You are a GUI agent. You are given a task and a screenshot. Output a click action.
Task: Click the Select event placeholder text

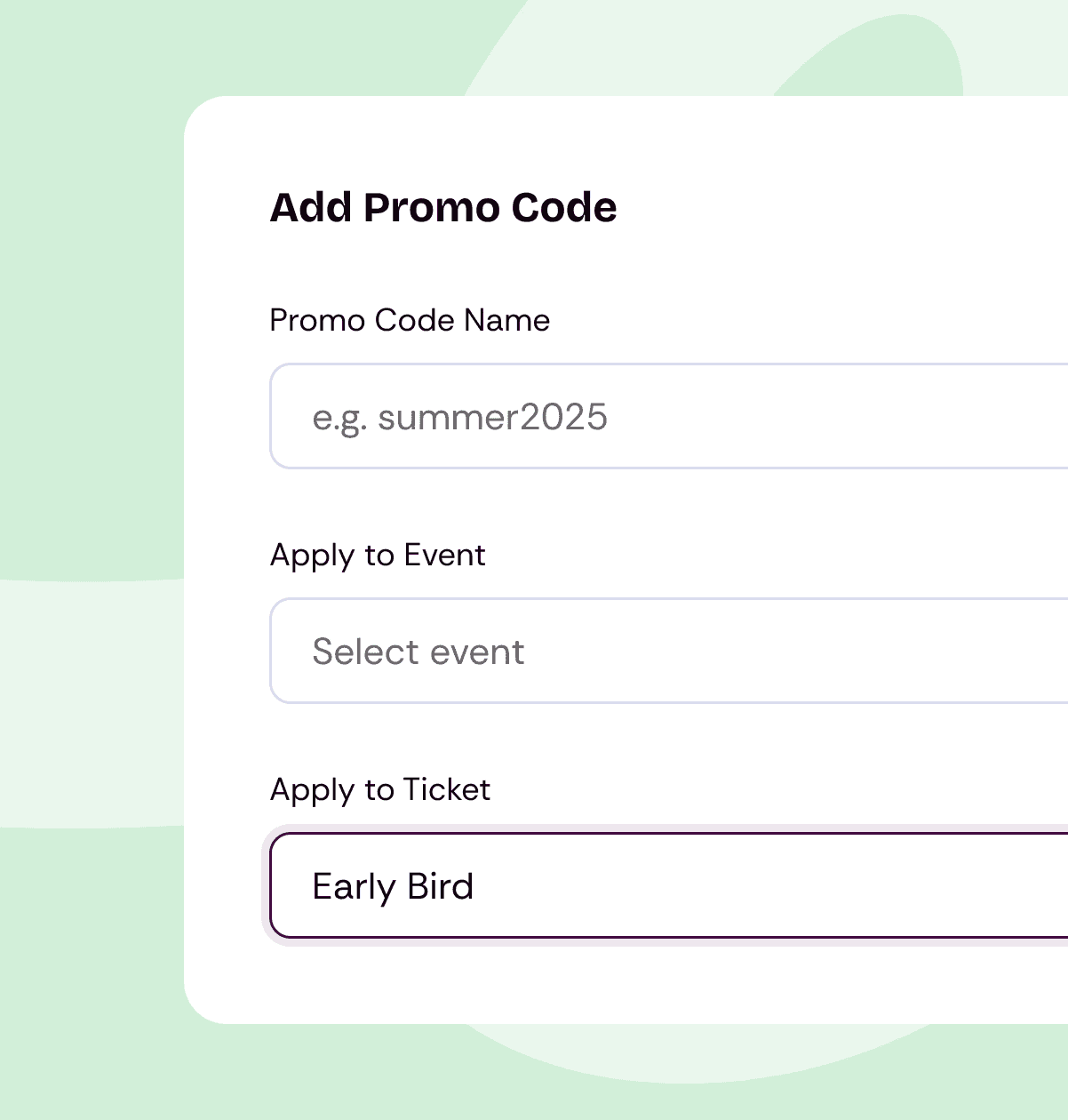coord(418,652)
